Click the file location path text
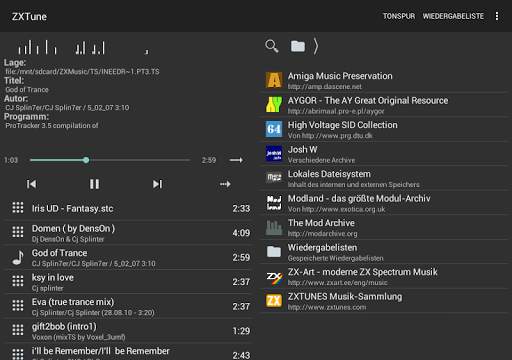Image resolution: width=512 pixels, height=360 pixels. click(82, 71)
